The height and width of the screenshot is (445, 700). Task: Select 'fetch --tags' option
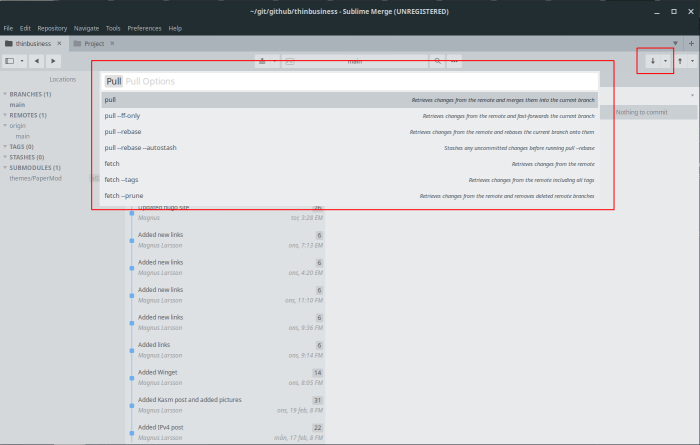pyautogui.click(x=350, y=180)
